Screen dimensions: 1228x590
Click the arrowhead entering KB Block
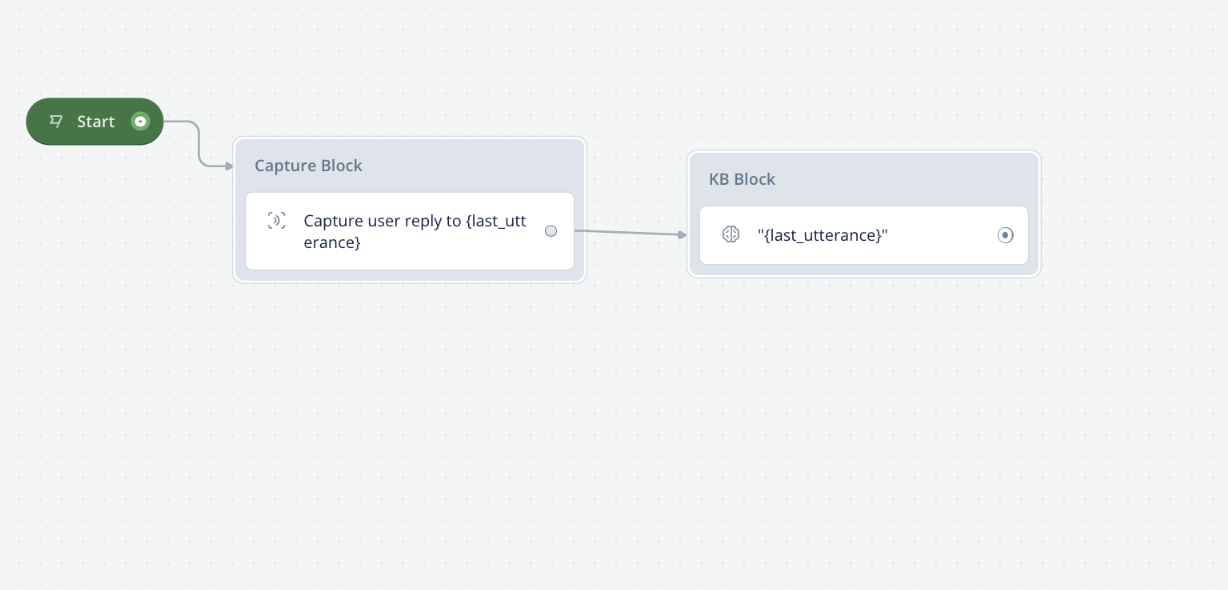pos(683,235)
